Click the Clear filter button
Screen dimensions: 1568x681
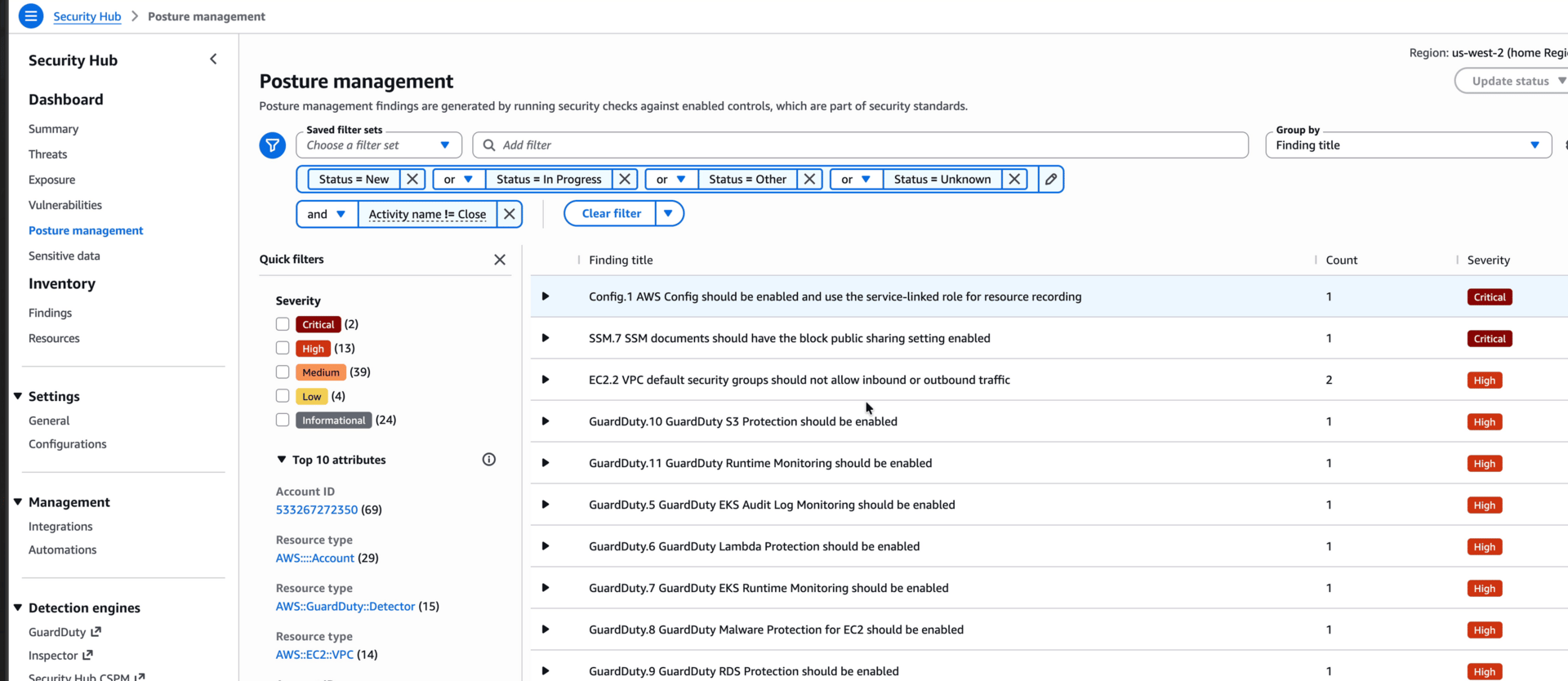click(612, 214)
